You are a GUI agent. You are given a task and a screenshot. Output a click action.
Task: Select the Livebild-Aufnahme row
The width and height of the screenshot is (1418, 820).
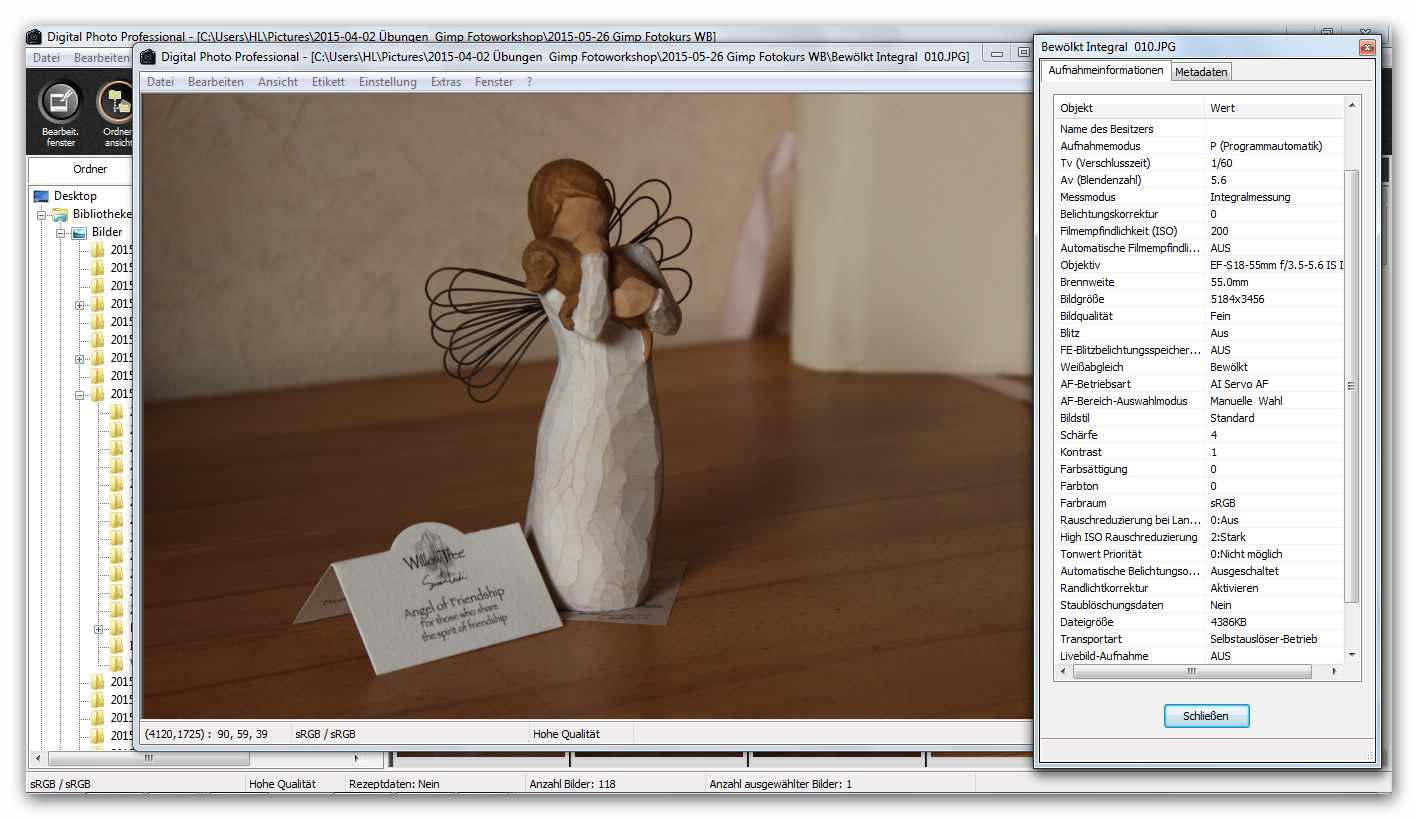click(1200, 656)
